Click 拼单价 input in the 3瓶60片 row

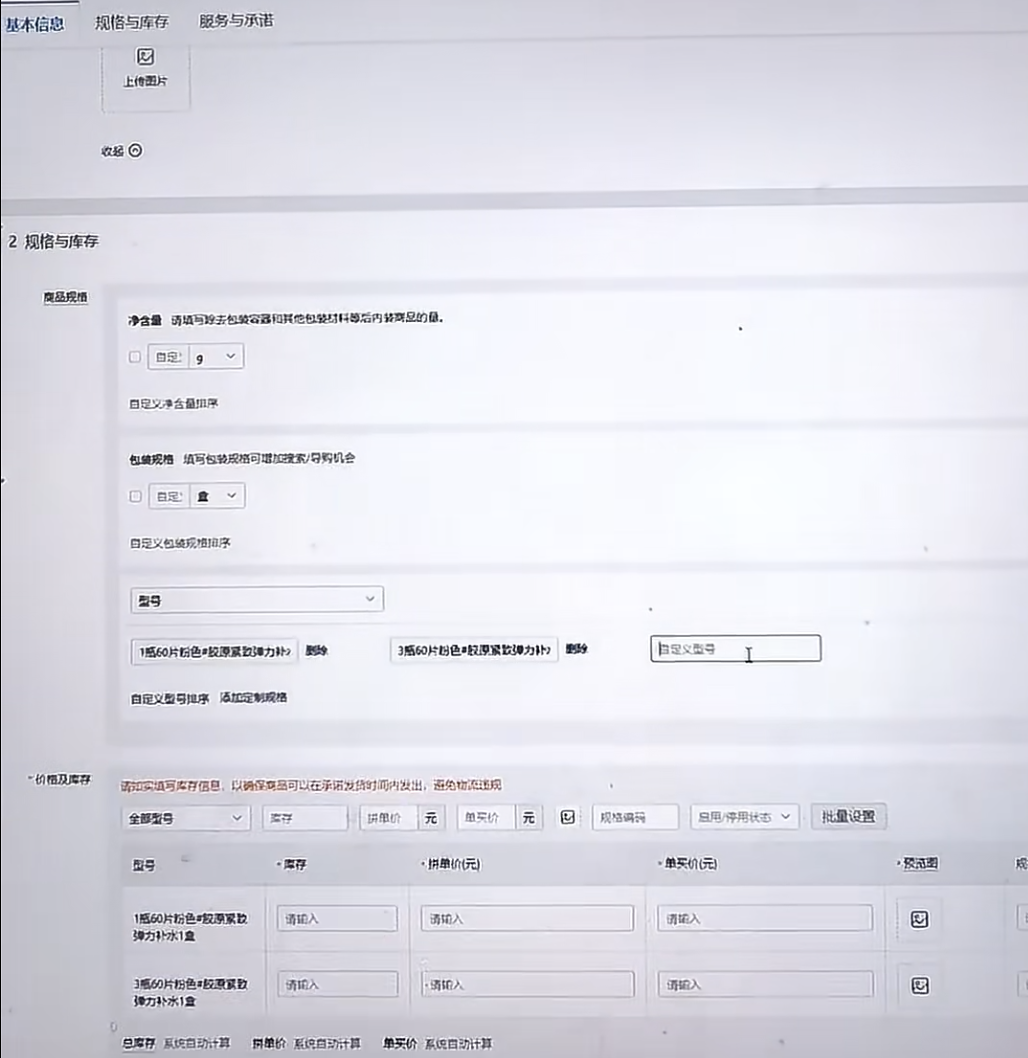coord(528,984)
